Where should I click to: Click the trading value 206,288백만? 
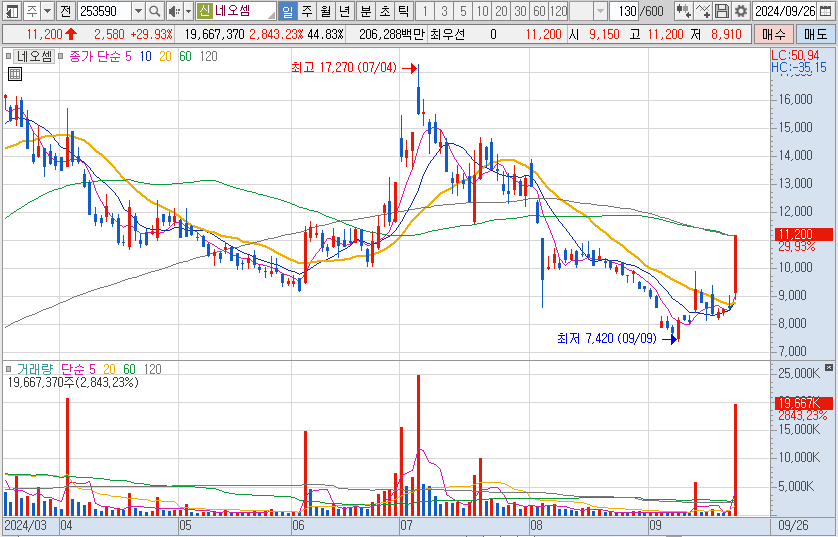391,35
